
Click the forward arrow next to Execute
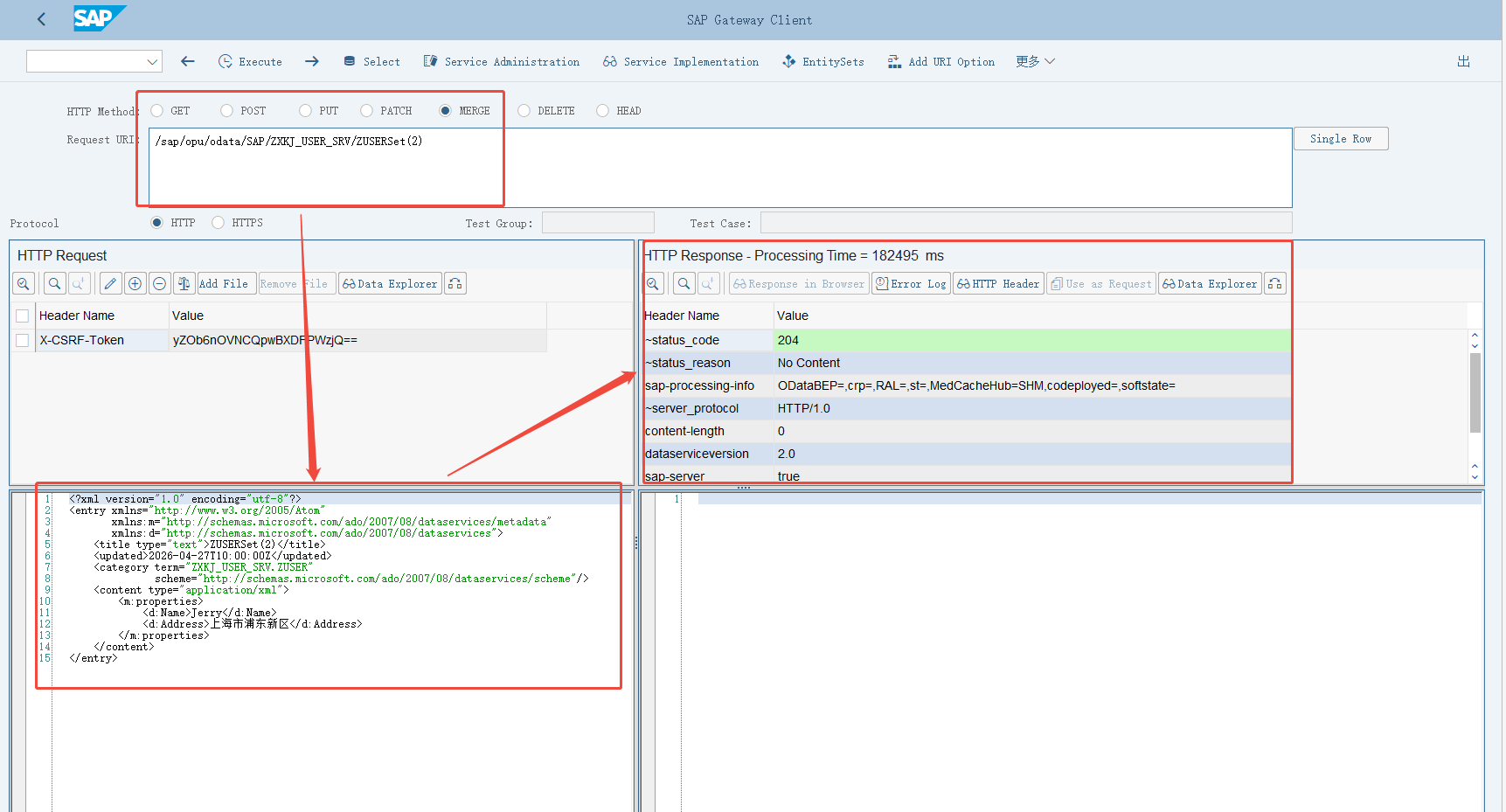[312, 61]
